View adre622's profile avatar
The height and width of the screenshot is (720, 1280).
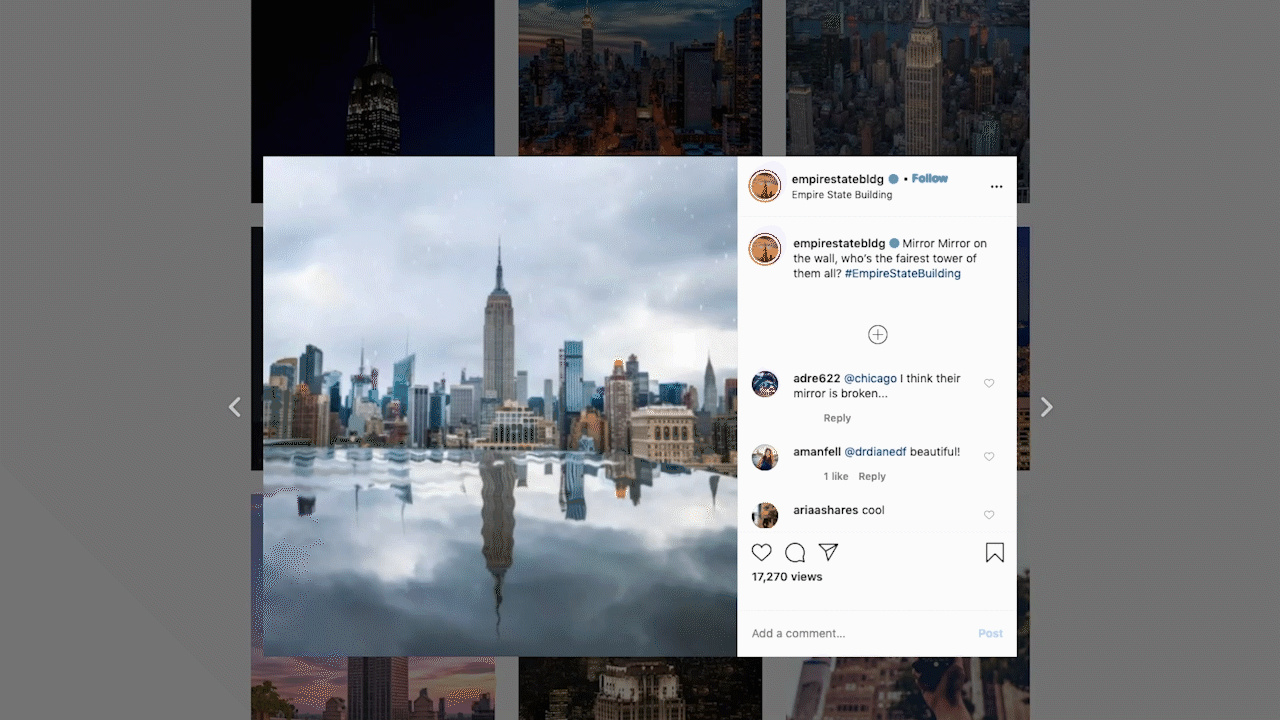[x=765, y=384]
